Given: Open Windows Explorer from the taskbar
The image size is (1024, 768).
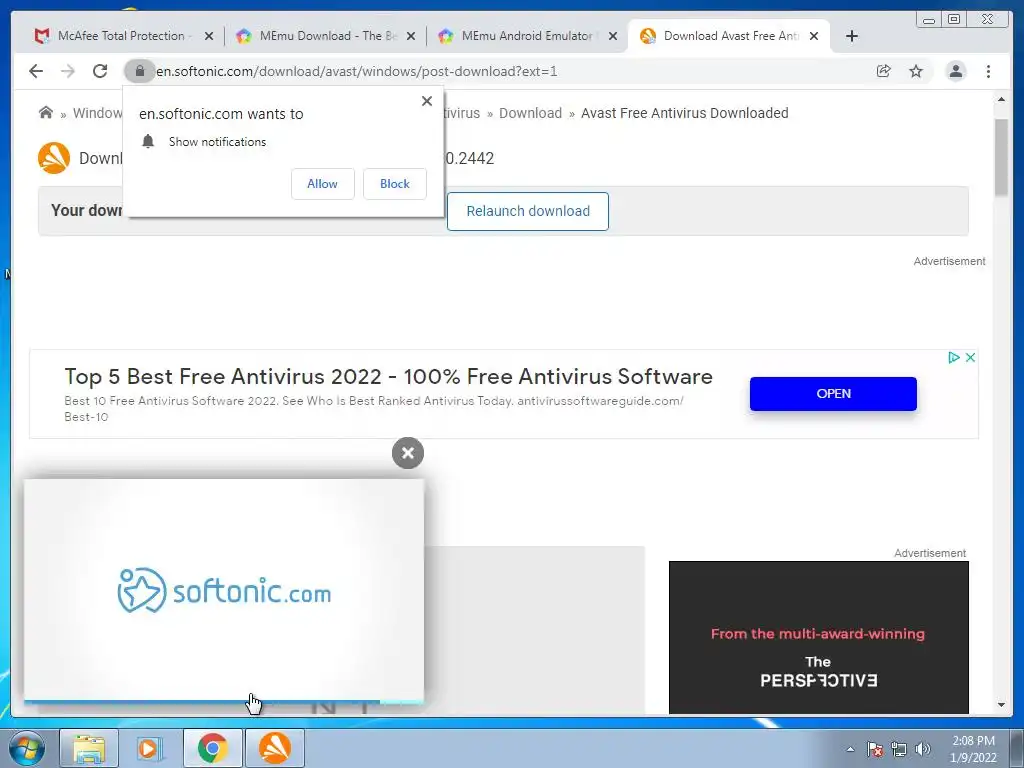Looking at the screenshot, I should (89, 748).
